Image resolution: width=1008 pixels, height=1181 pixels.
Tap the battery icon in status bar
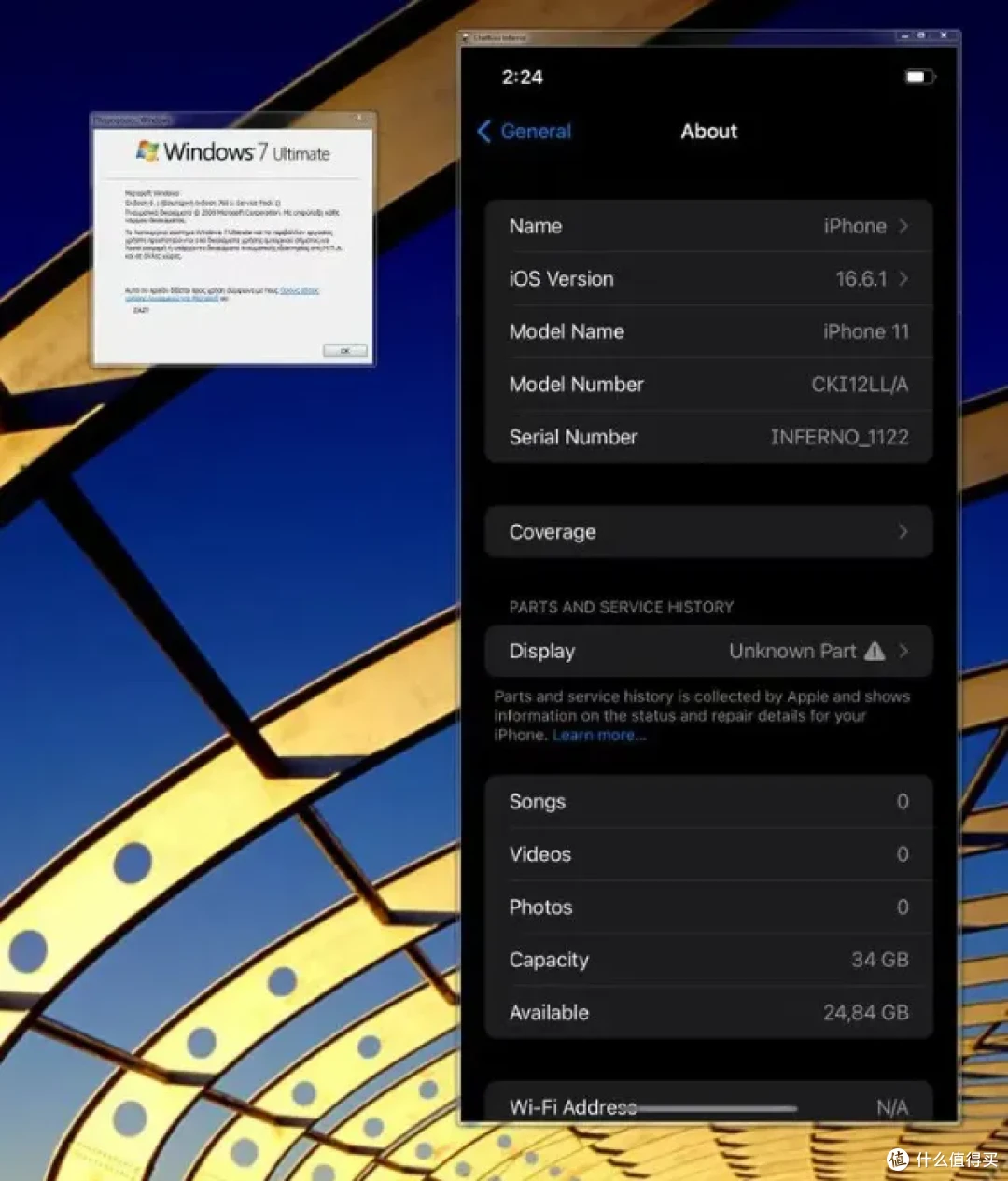(x=920, y=77)
